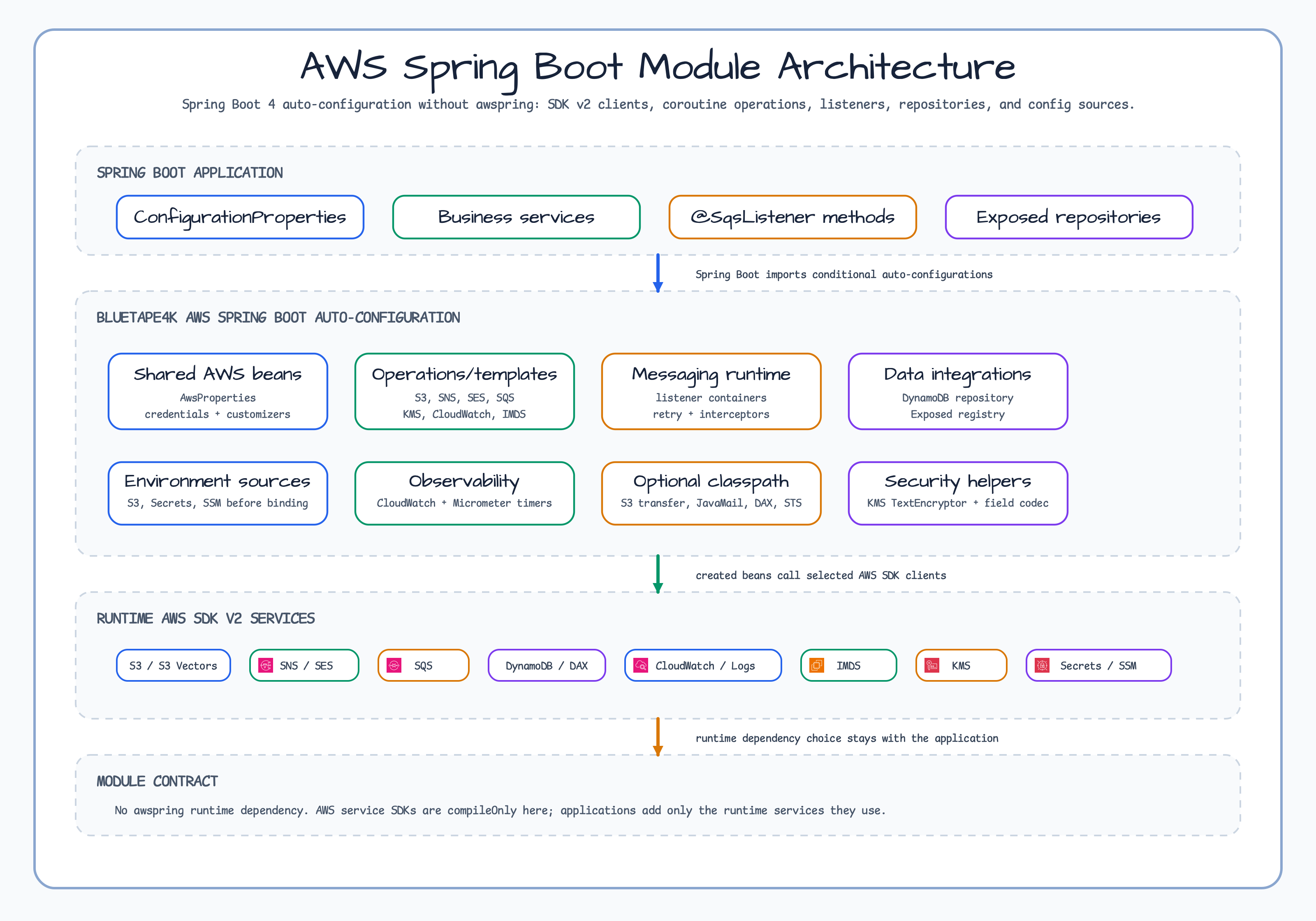Click 'KMS TextEncryptor + field codec' text
The width and height of the screenshot is (1316, 921).
tap(958, 503)
